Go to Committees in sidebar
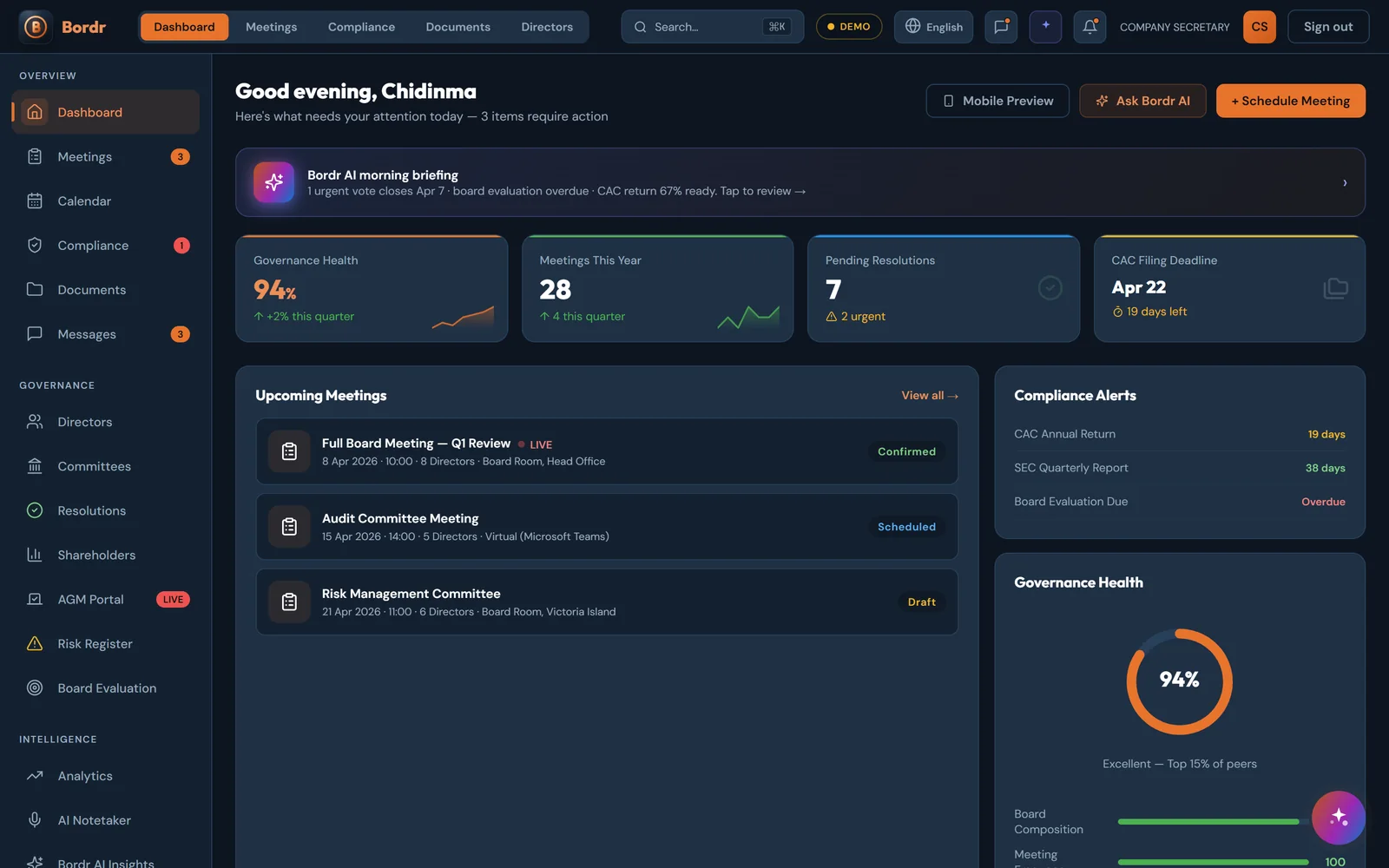 [105, 466]
